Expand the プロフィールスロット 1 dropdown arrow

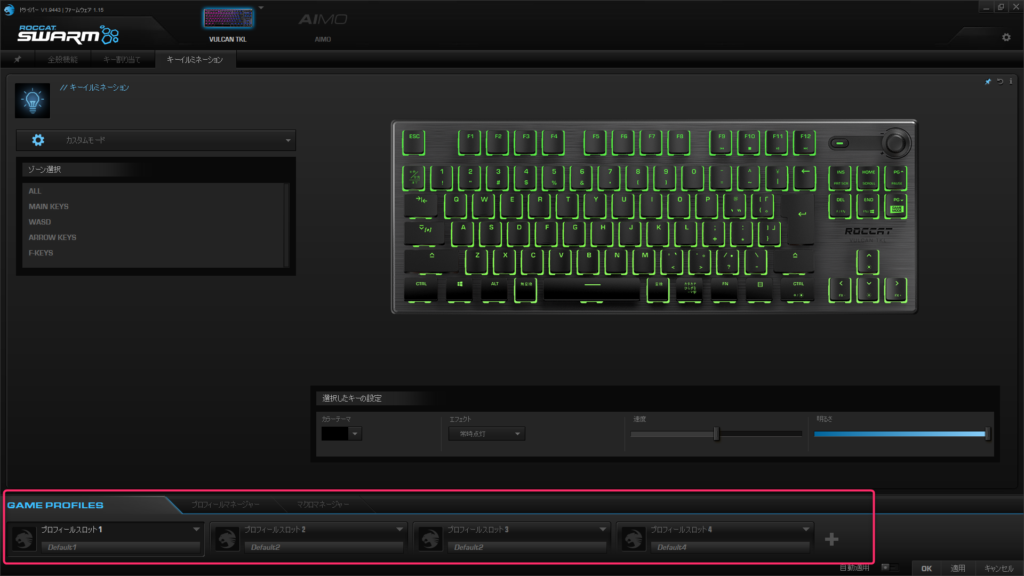pos(196,530)
